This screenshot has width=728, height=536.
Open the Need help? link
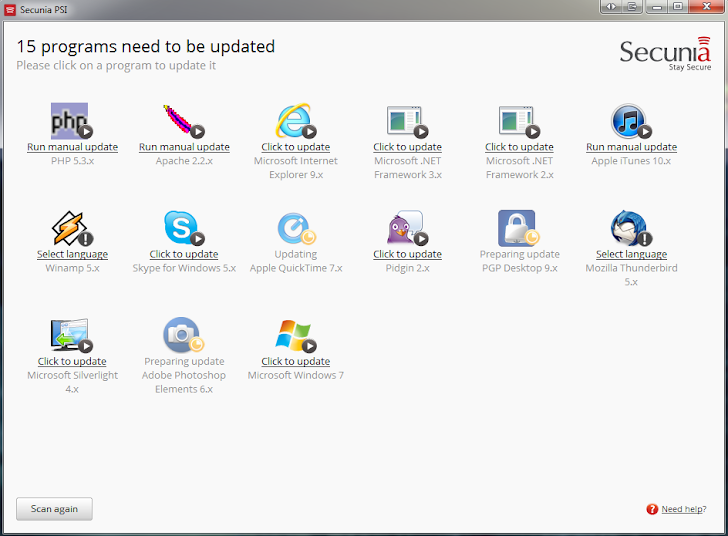point(684,510)
